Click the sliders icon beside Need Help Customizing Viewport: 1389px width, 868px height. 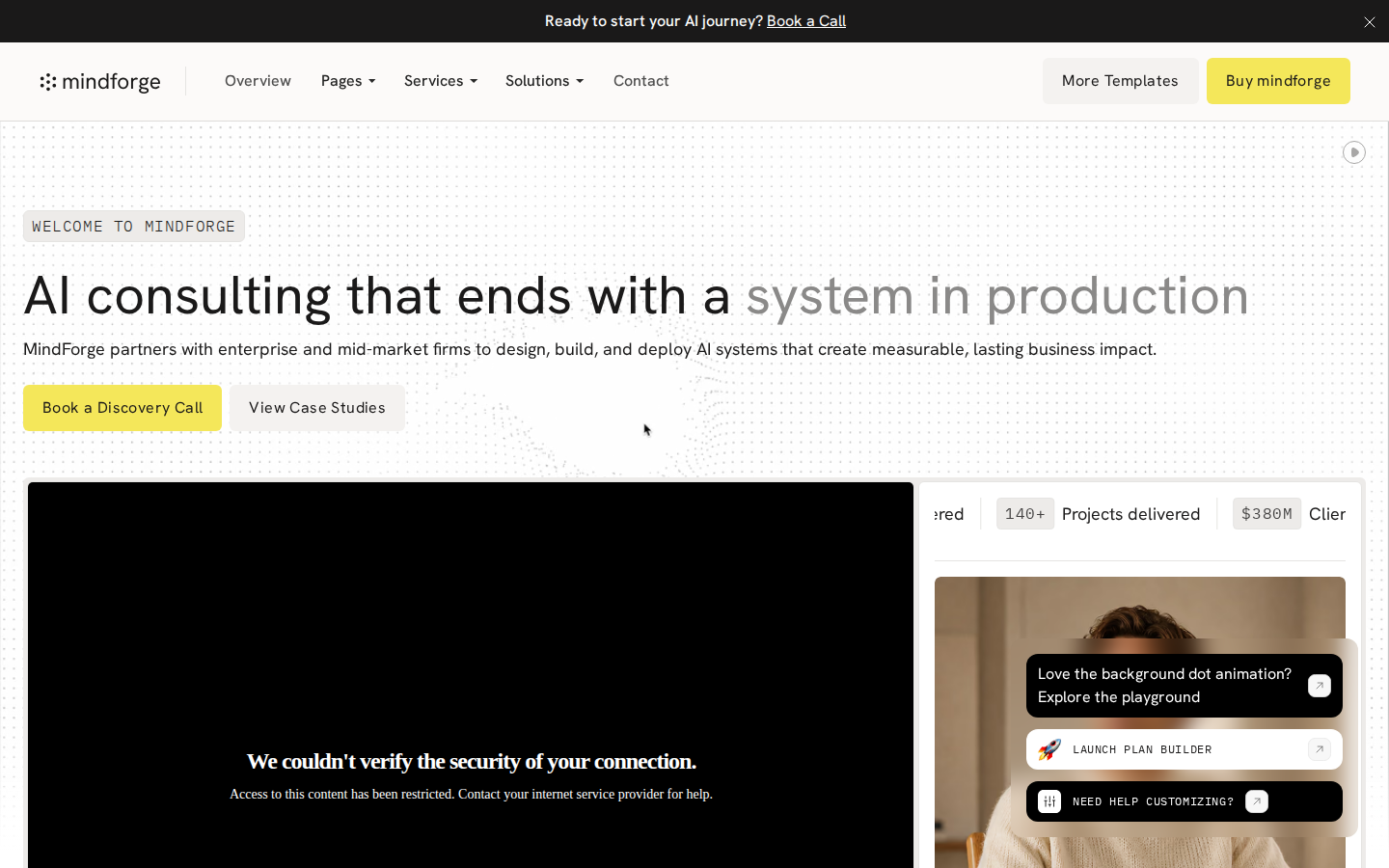coord(1049,801)
